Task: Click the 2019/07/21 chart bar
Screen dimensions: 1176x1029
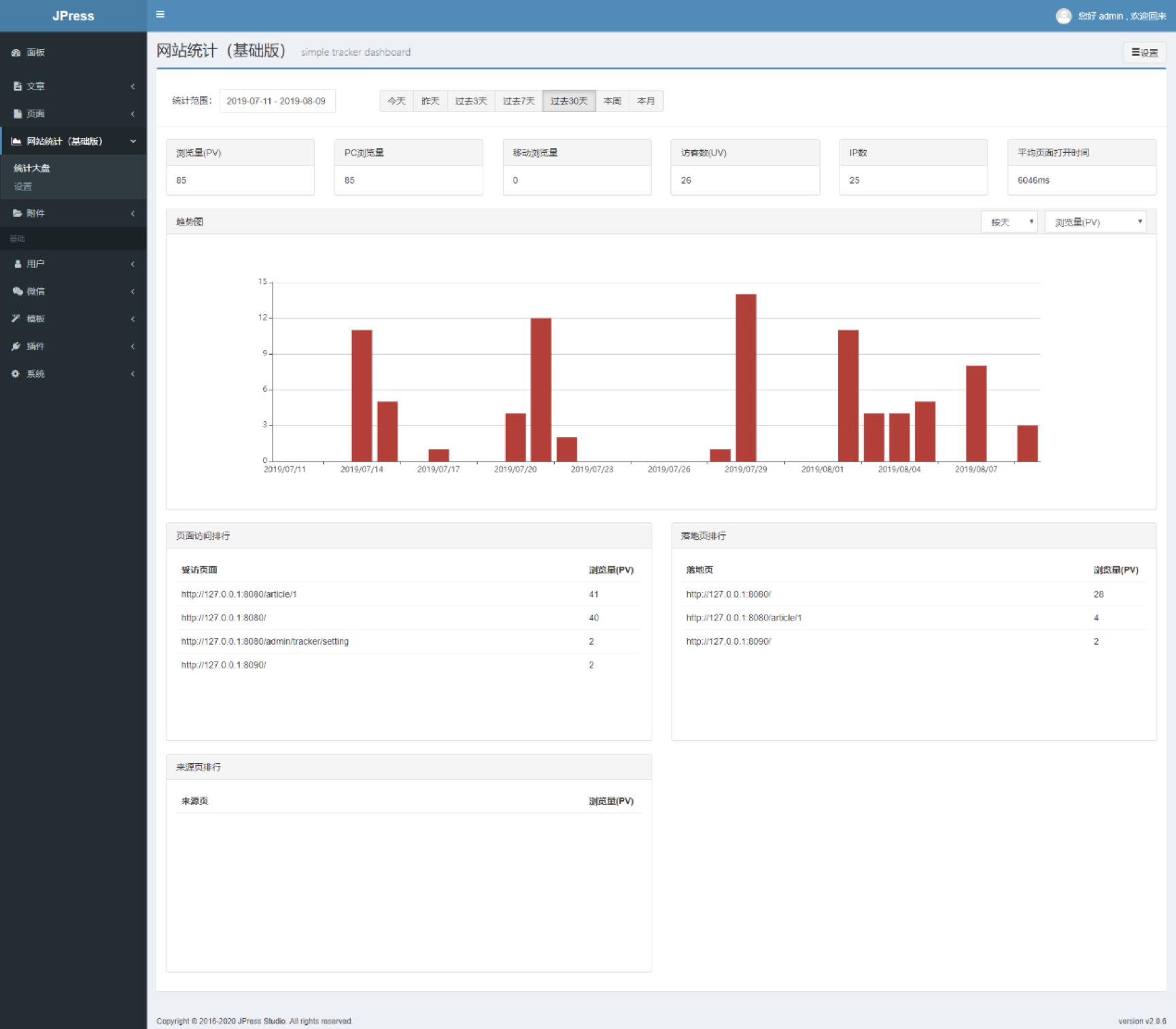Action: point(541,390)
